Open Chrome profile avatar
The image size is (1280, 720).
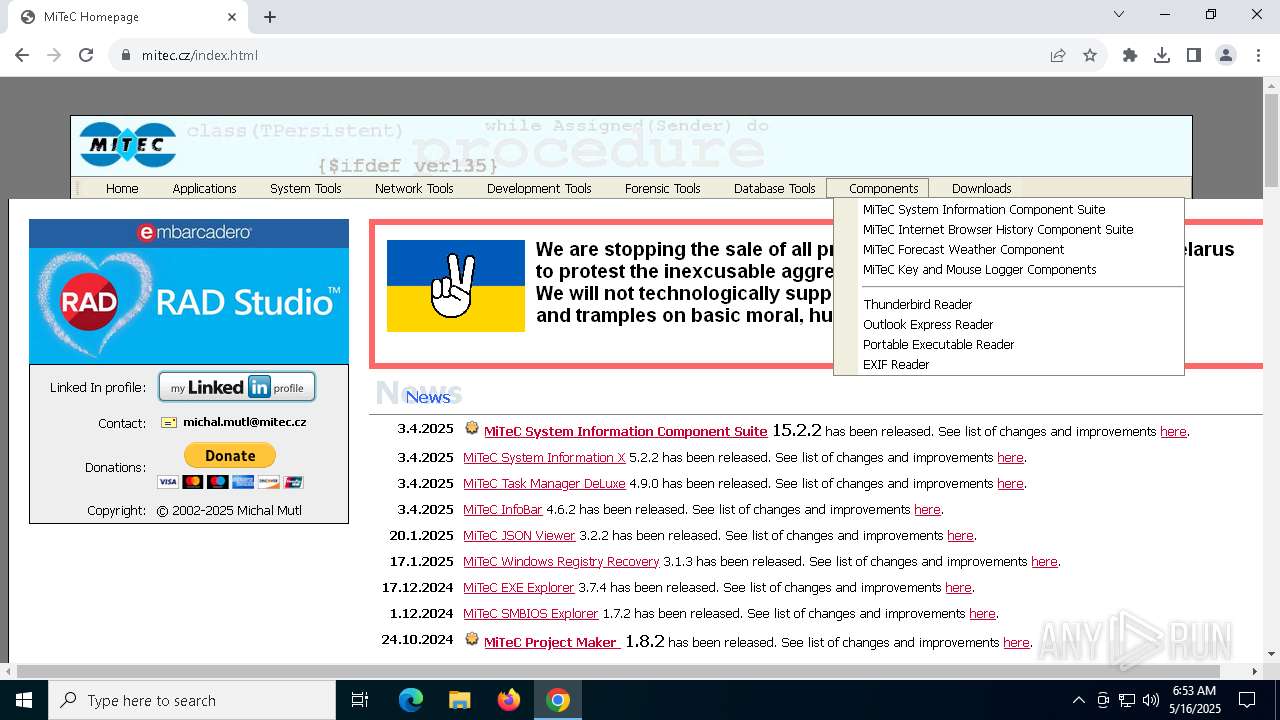pyautogui.click(x=1226, y=55)
